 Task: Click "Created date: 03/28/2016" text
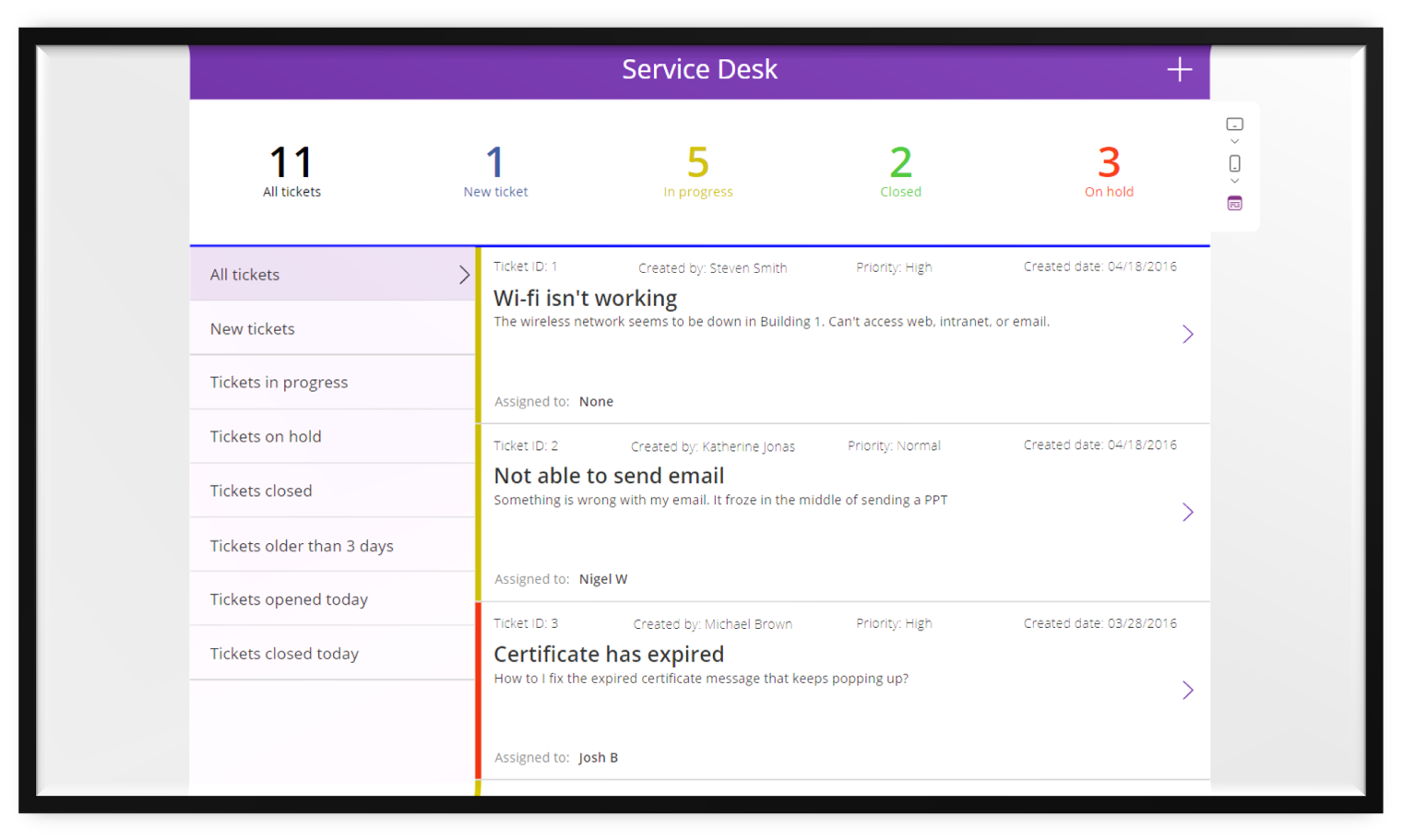click(1100, 623)
